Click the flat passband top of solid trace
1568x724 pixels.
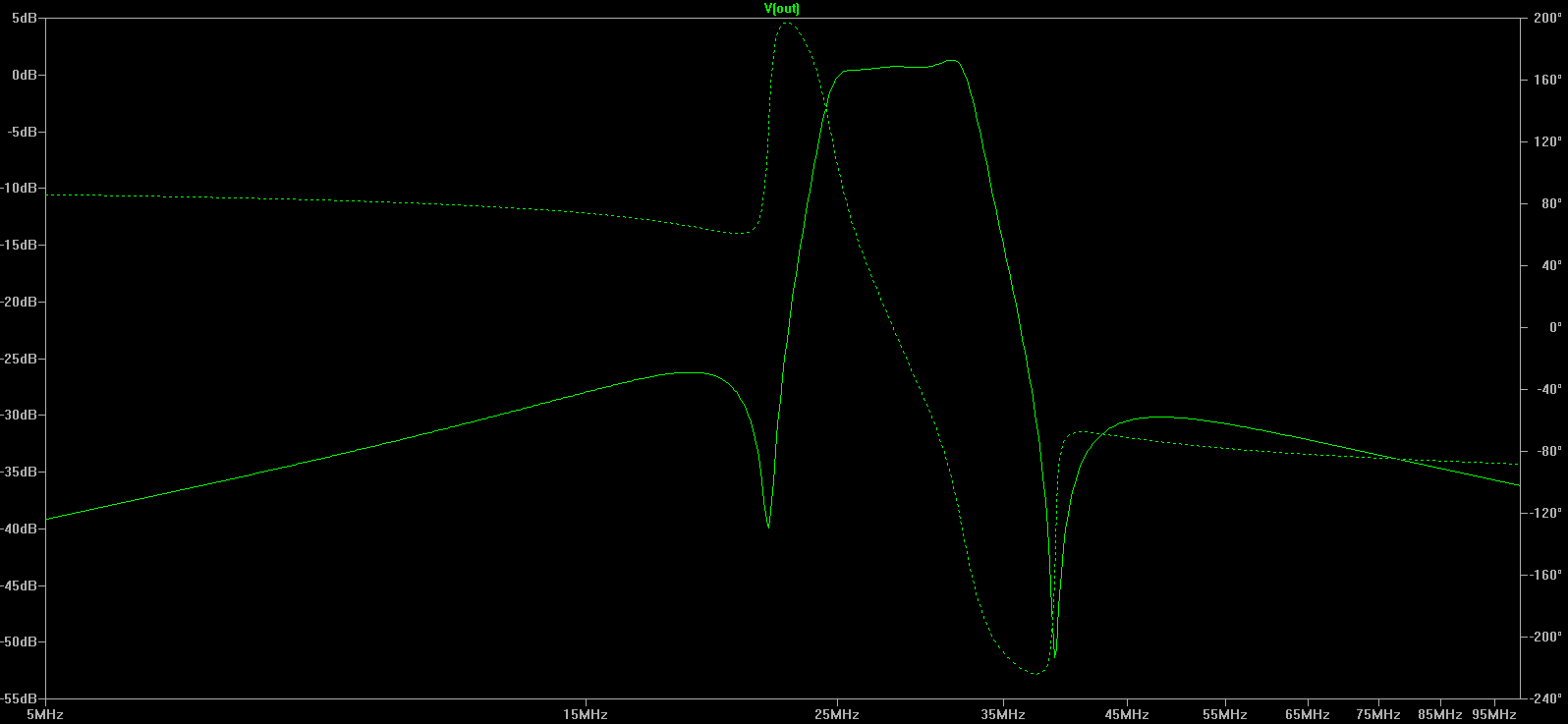click(894, 67)
